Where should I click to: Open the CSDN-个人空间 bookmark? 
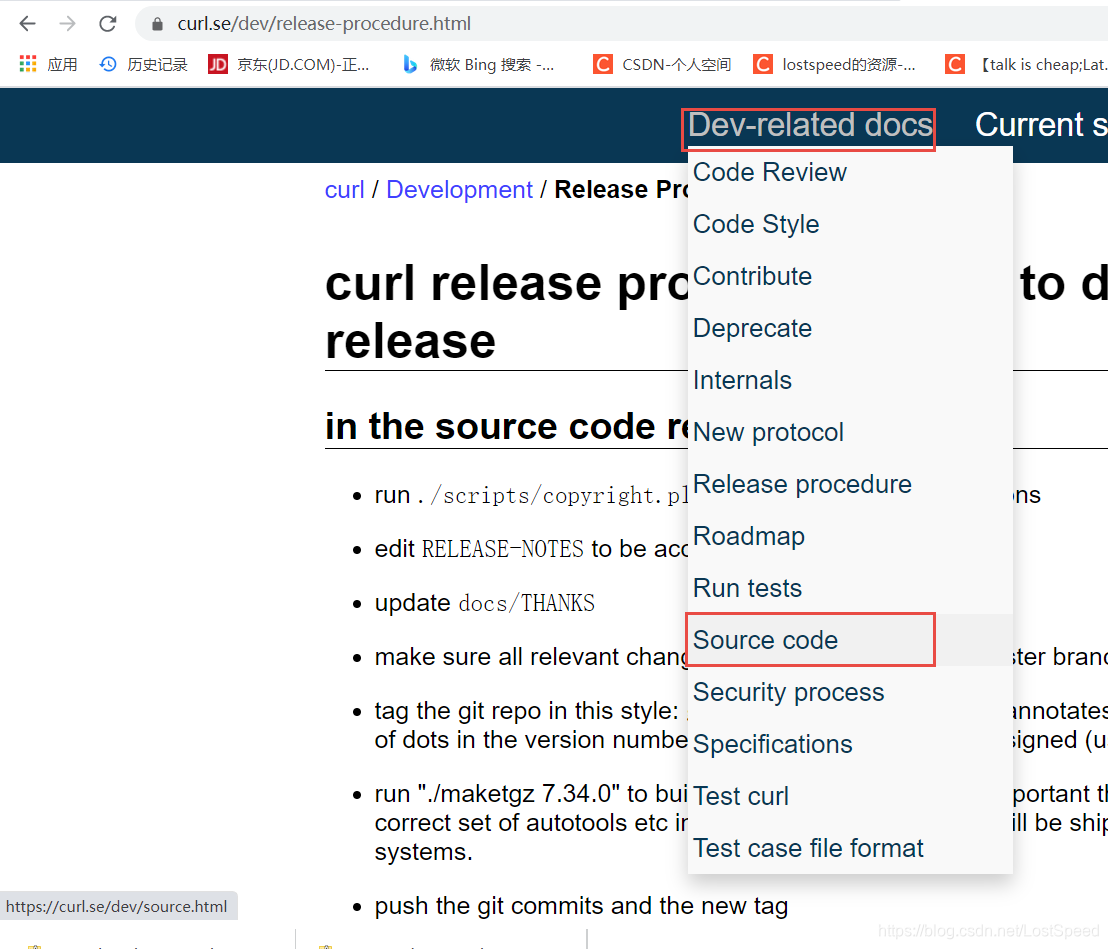662,64
